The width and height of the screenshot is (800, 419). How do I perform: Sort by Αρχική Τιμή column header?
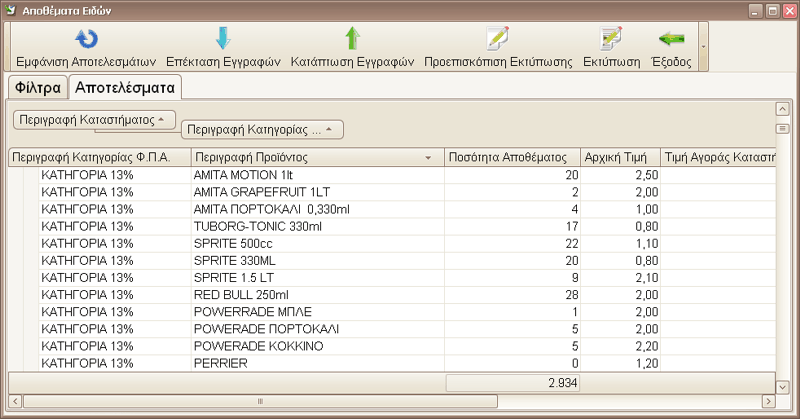pos(620,157)
